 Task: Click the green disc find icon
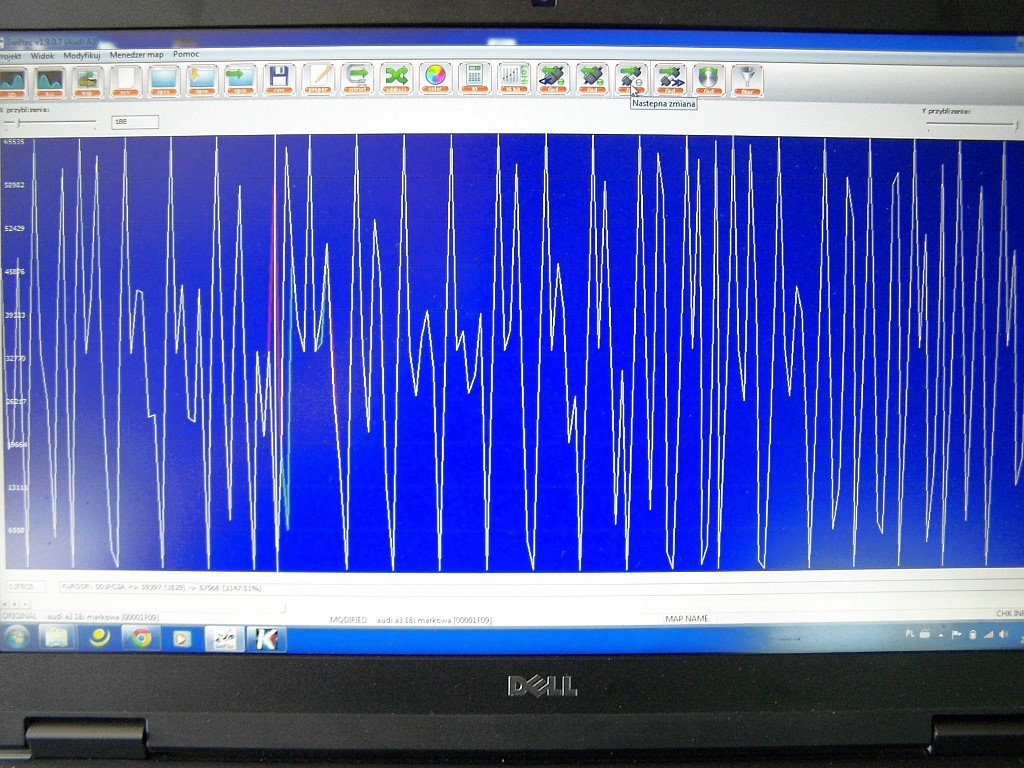tap(709, 79)
